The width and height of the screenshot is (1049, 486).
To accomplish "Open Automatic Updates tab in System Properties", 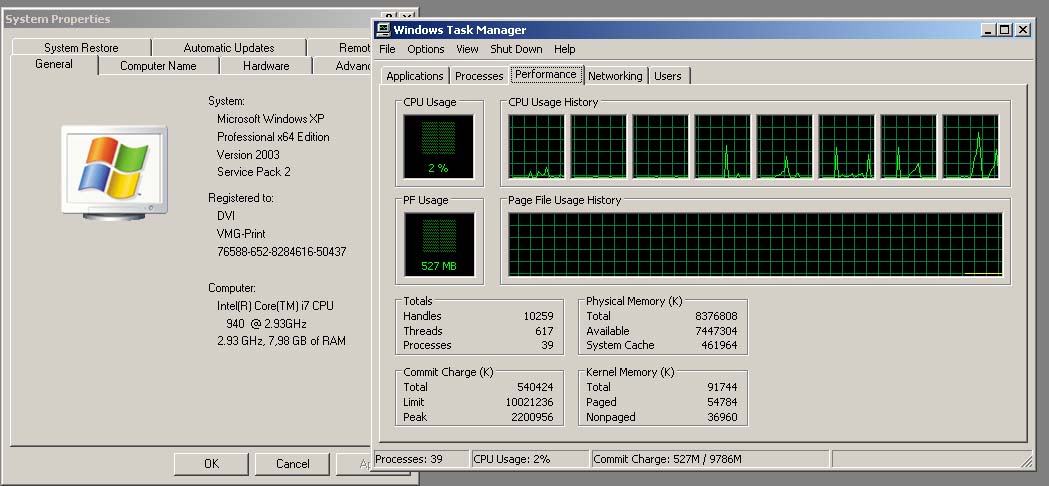I will pyautogui.click(x=229, y=48).
